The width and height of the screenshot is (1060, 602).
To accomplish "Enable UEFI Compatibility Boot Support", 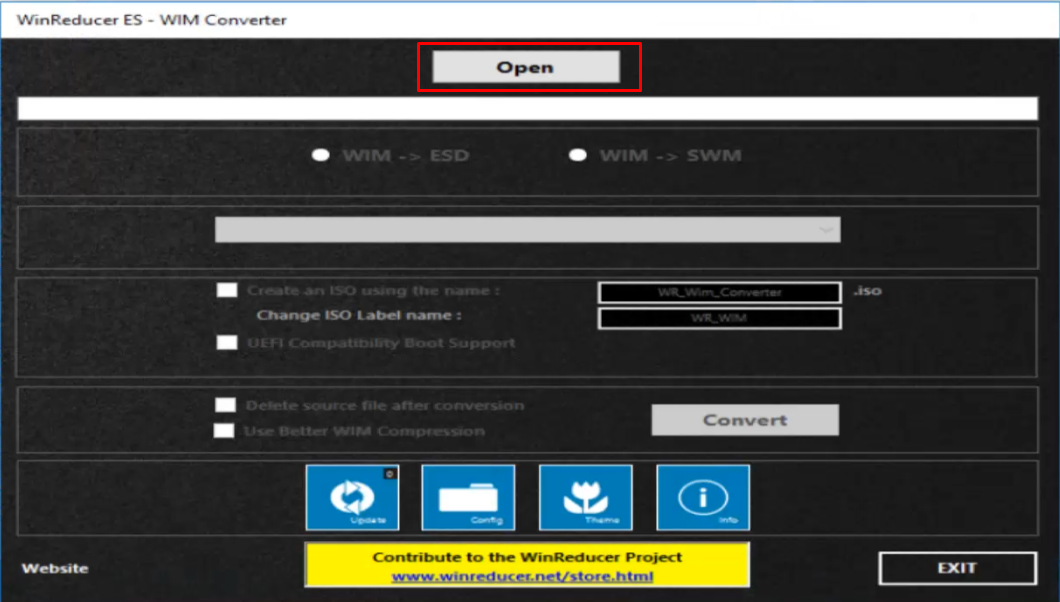I will click(227, 343).
